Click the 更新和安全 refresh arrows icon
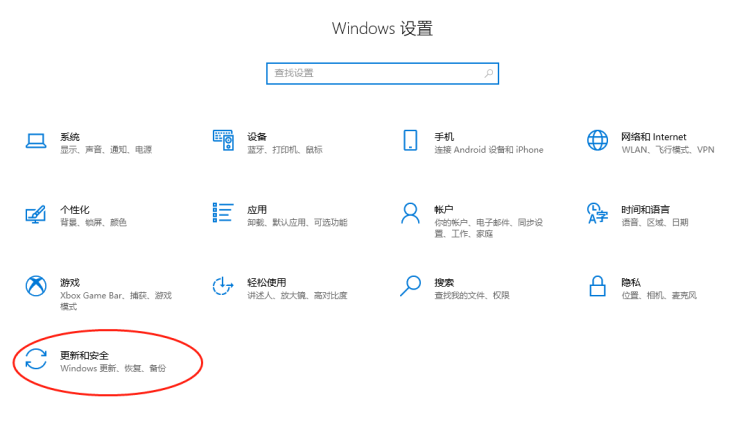 coord(36,359)
